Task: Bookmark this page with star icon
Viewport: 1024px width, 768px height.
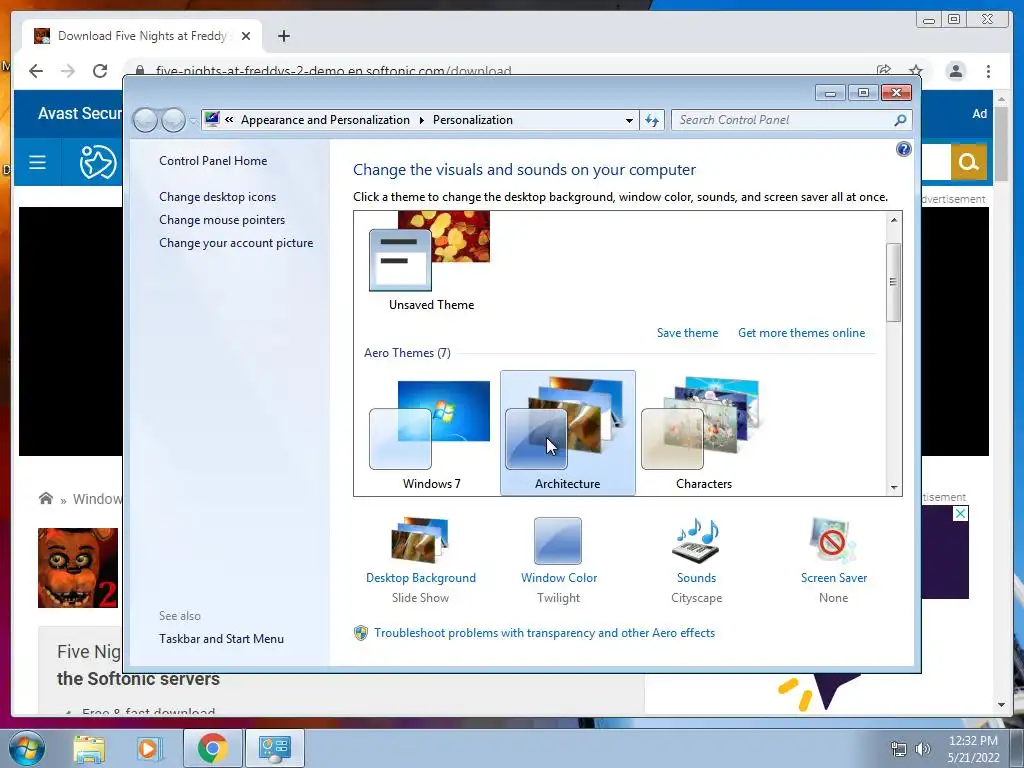Action: coord(916,71)
